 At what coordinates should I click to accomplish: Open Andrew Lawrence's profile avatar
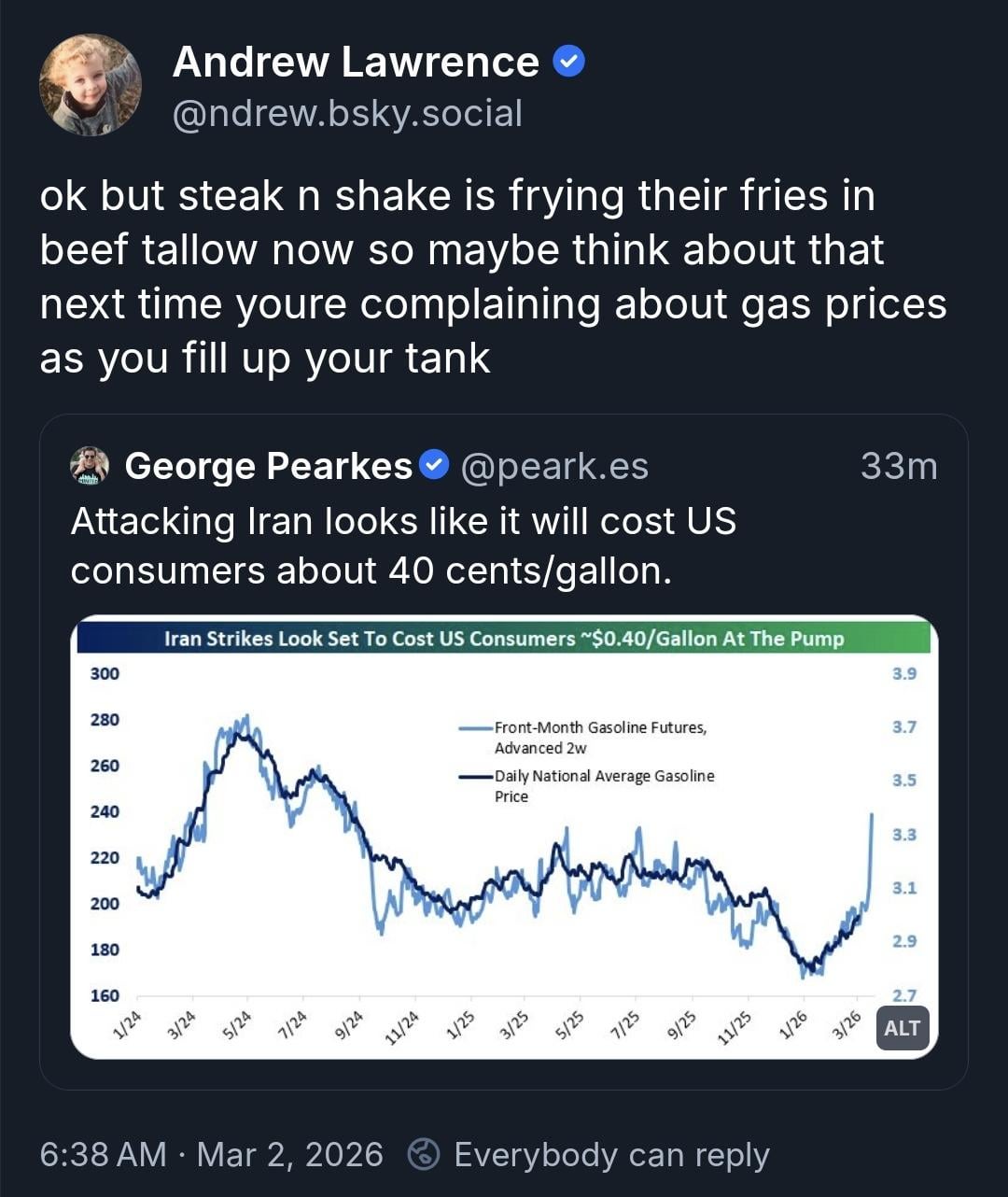[90, 86]
